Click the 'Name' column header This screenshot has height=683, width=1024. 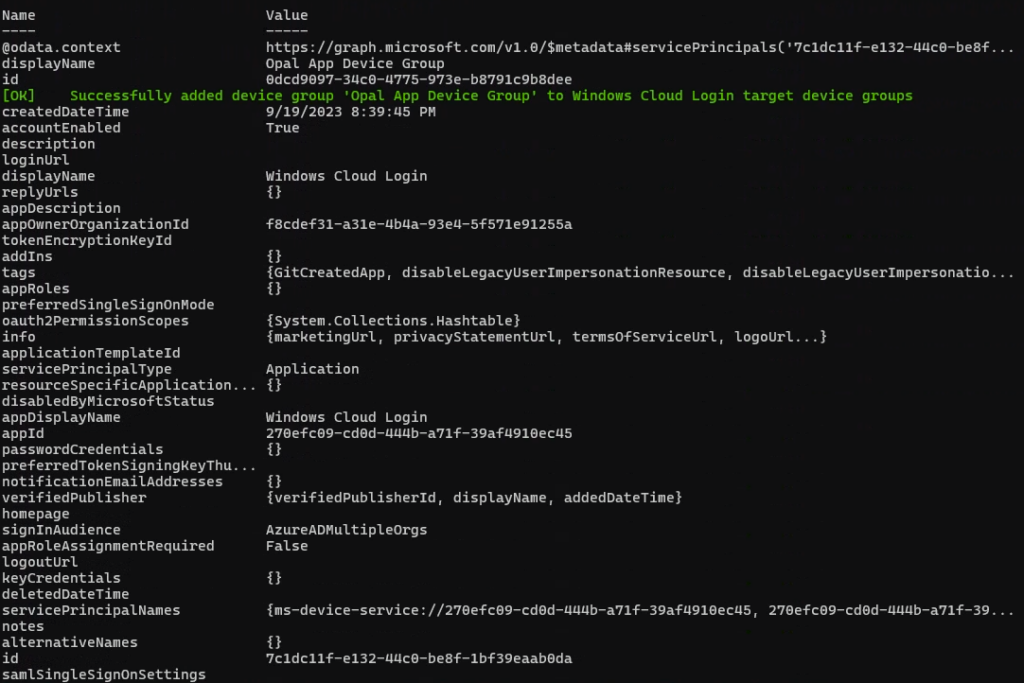[19, 15]
